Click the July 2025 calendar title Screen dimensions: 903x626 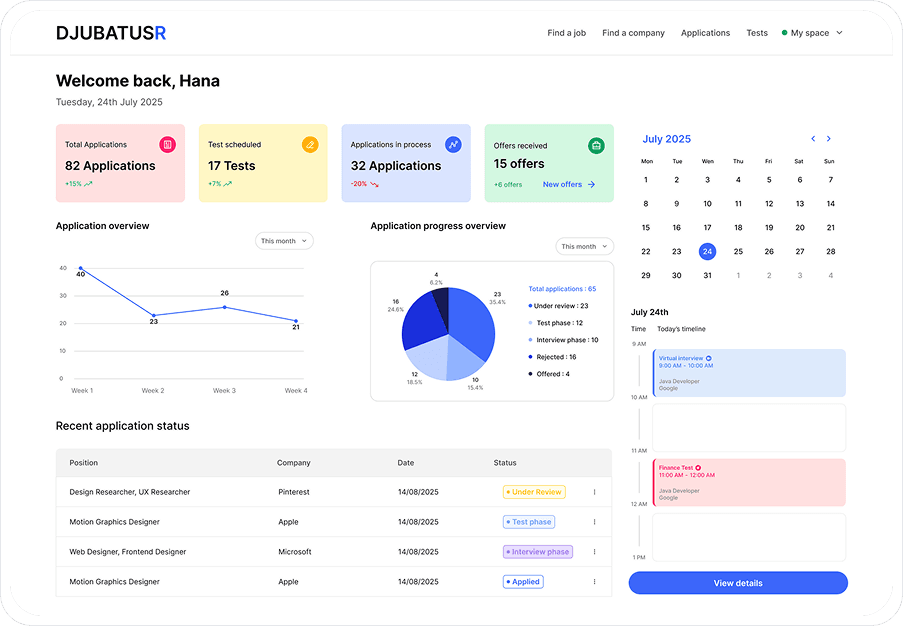(x=667, y=139)
